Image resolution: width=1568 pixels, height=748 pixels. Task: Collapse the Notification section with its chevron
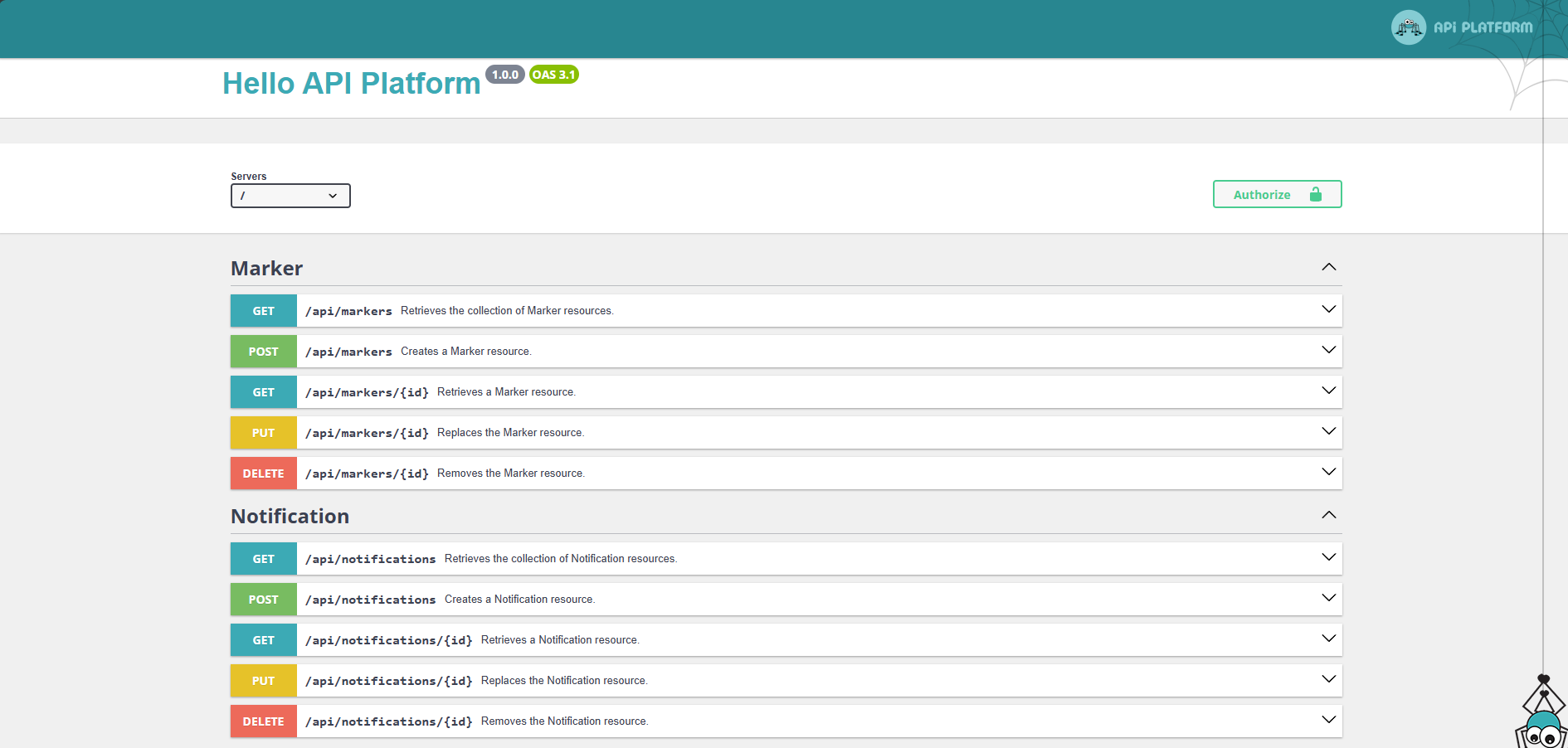1328,515
